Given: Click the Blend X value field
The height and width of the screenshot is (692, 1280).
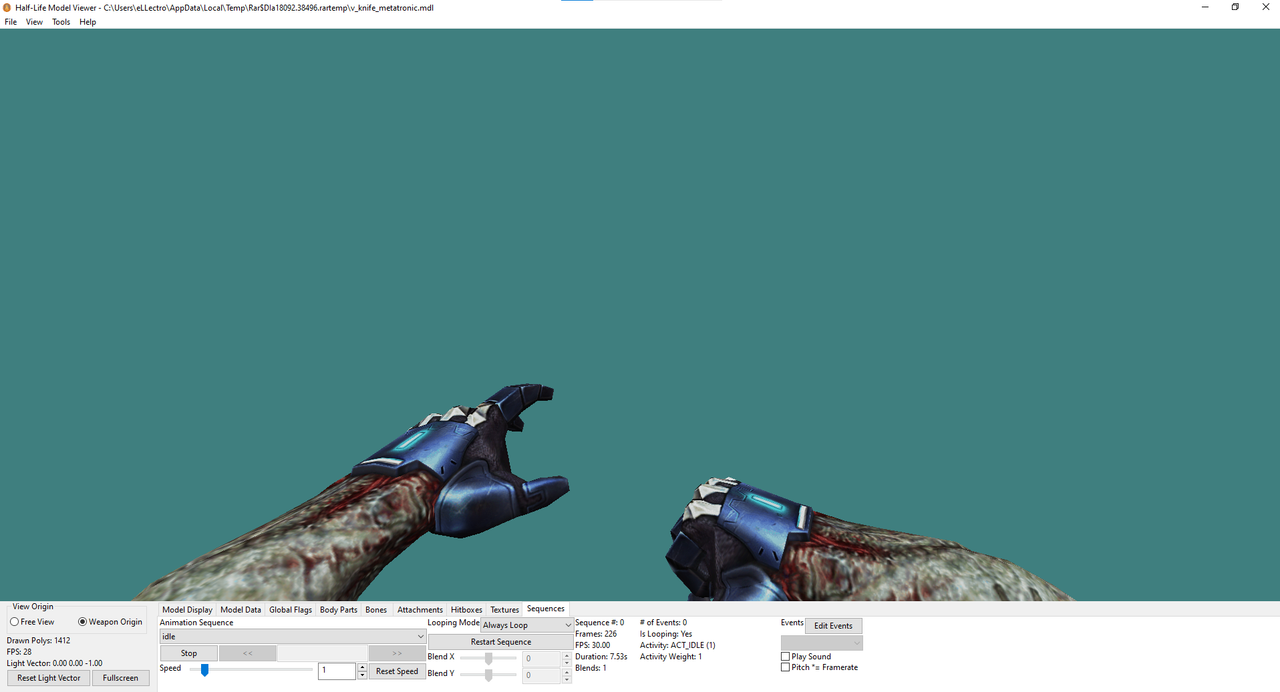Looking at the screenshot, I should [541, 659].
